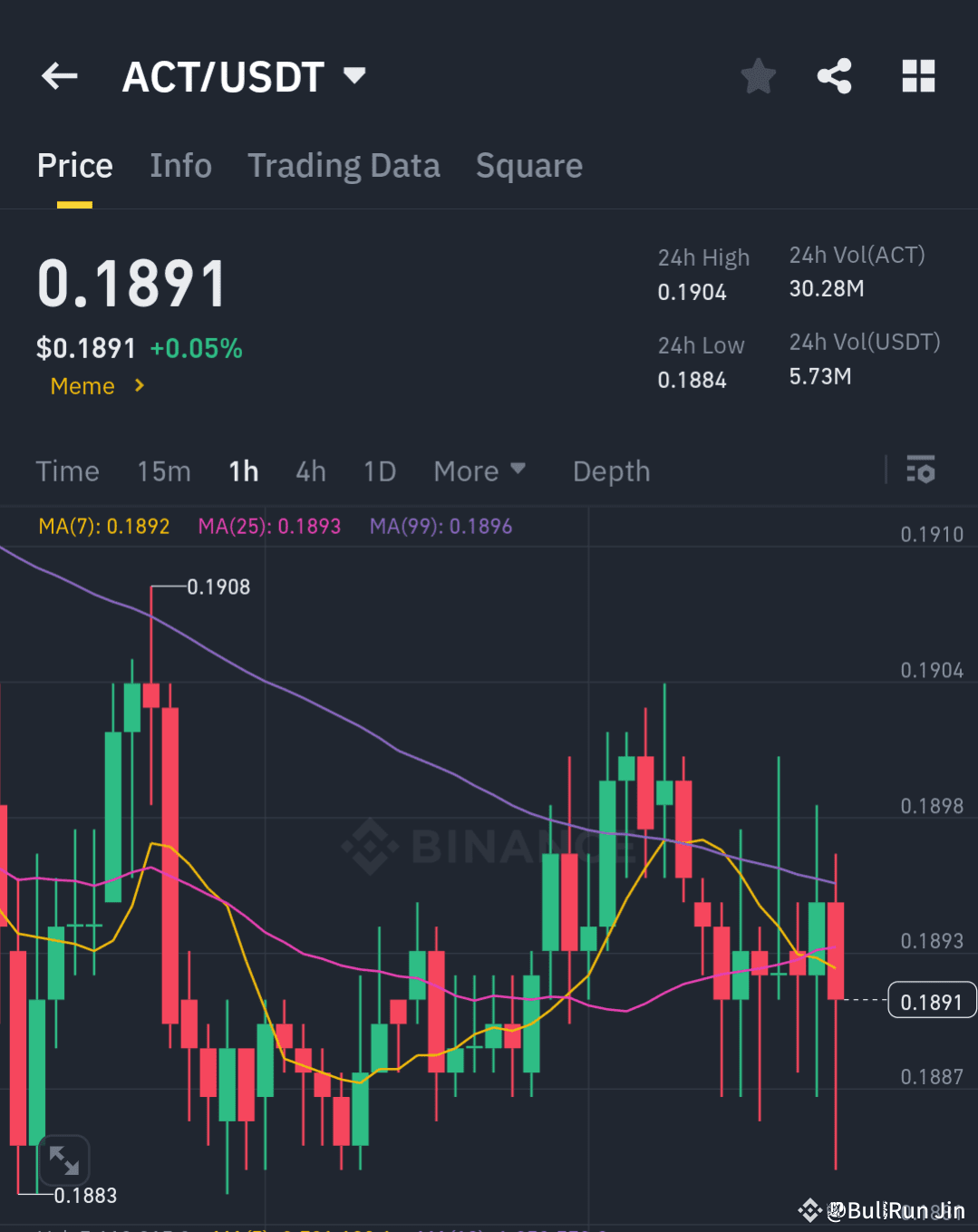Open the share icon
Viewport: 978px width, 1232px height.
click(834, 76)
